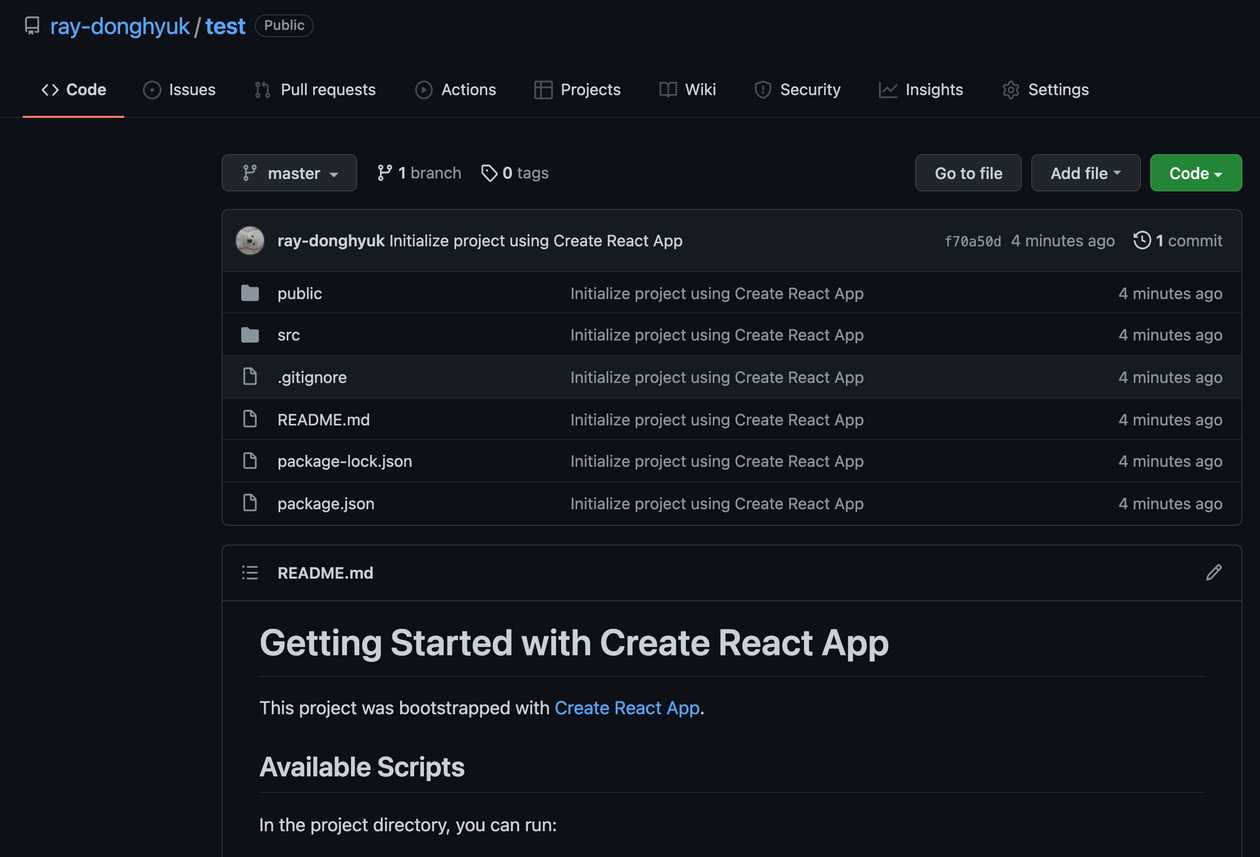Edit README using the pencil icon
The image size is (1260, 857).
tap(1214, 572)
